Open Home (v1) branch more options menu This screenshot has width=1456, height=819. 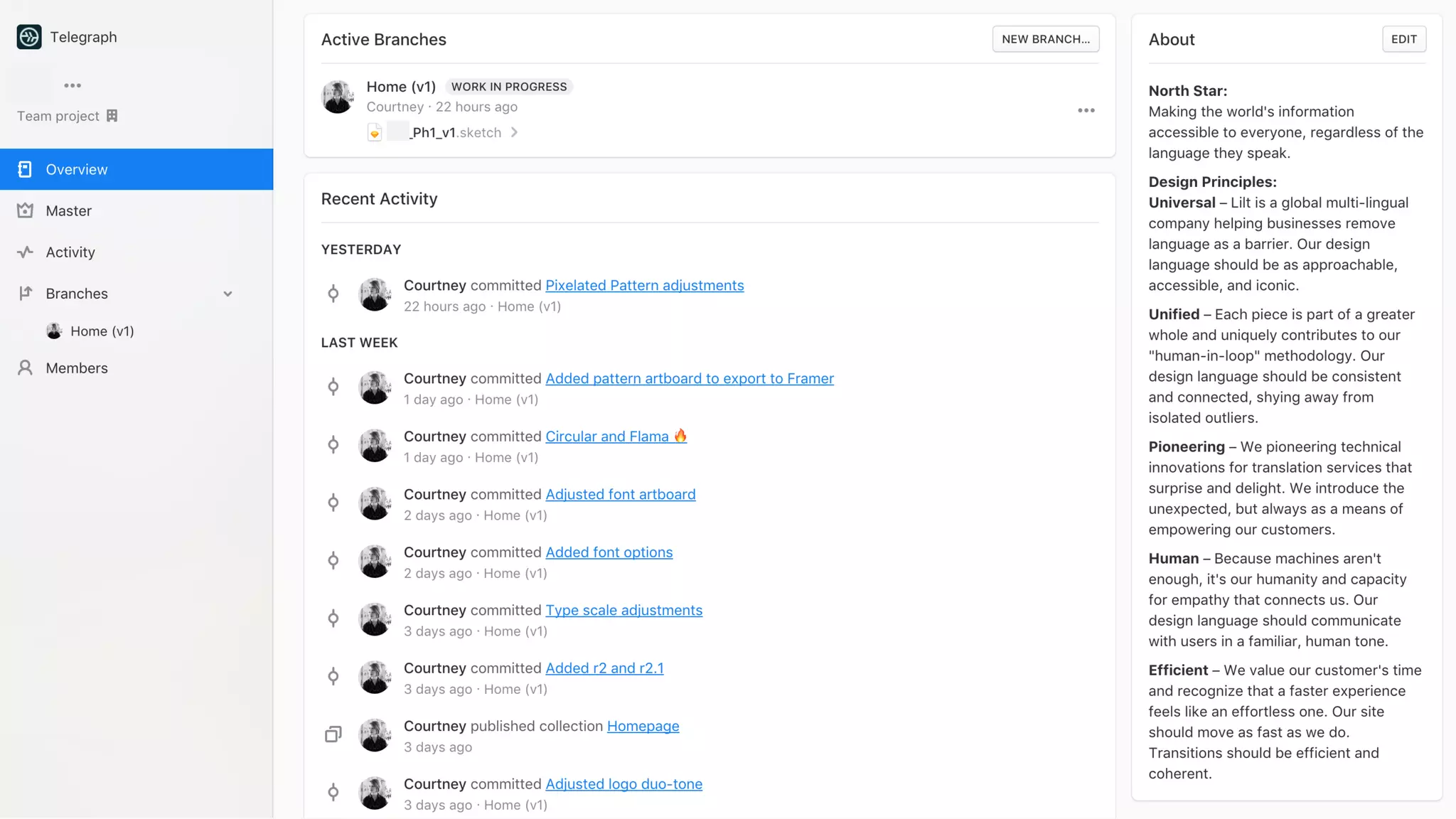(x=1086, y=110)
